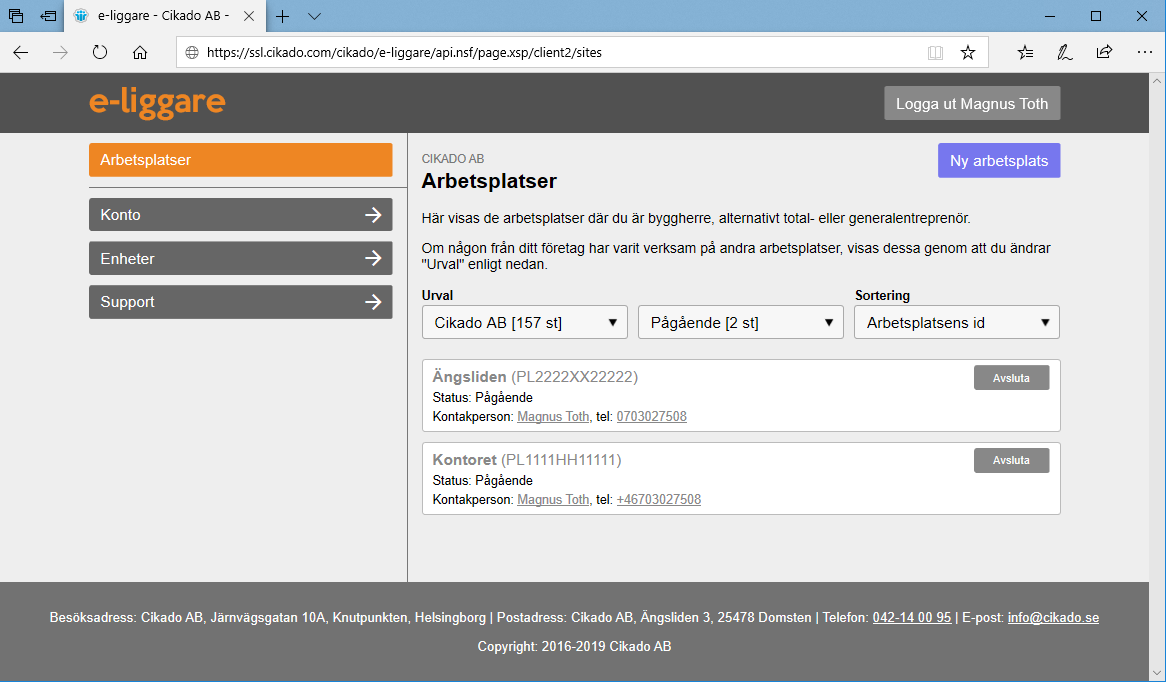
Task: Call +46703027508 phone link
Action: point(659,500)
